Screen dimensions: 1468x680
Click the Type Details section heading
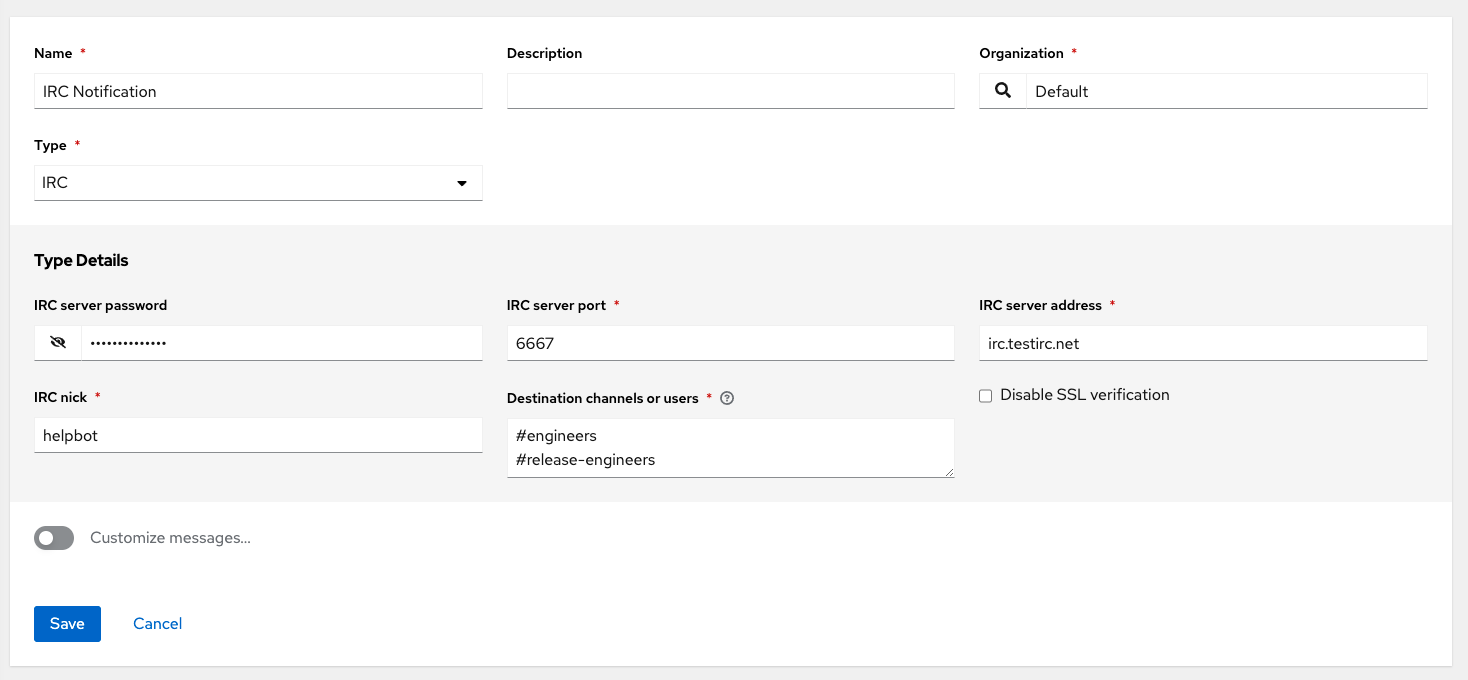coord(81,260)
